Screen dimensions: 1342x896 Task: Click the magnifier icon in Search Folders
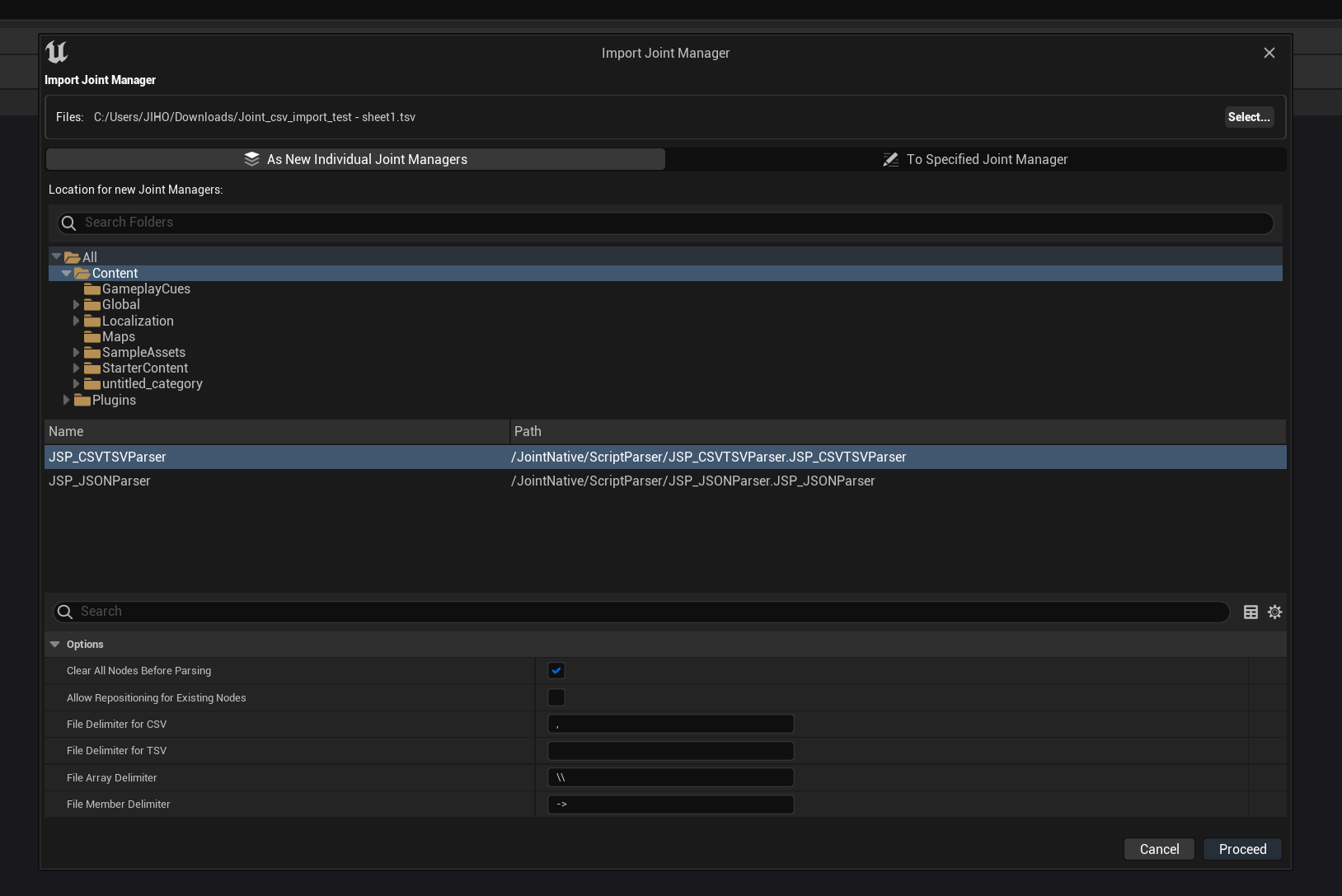pyautogui.click(x=69, y=223)
